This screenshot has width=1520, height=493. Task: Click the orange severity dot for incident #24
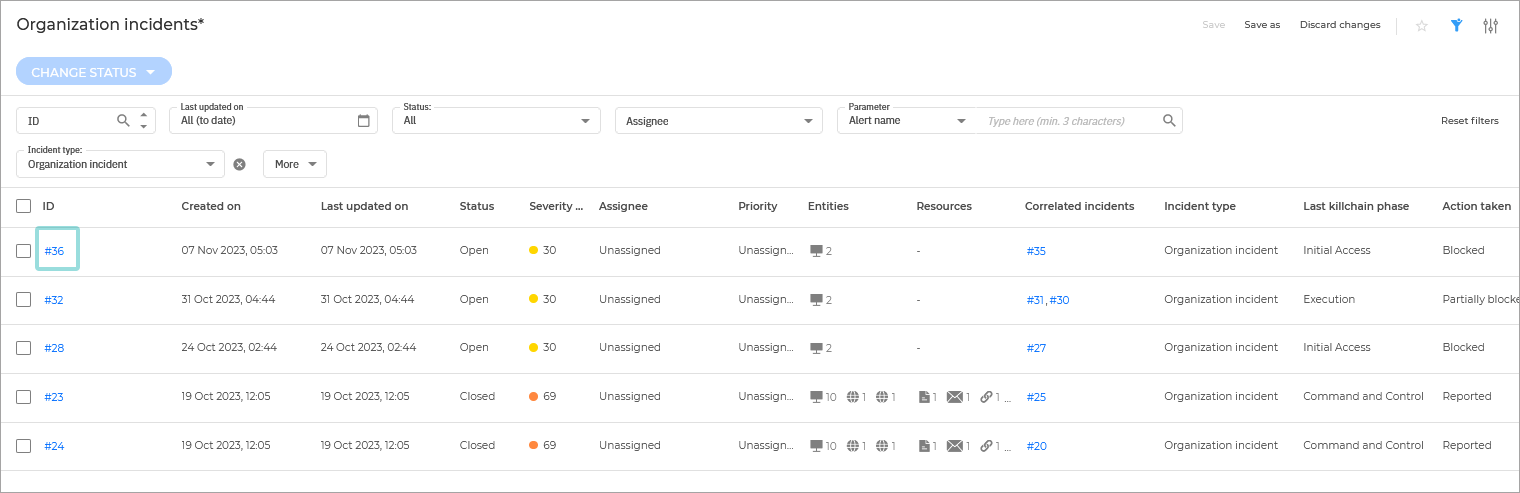click(x=534, y=446)
